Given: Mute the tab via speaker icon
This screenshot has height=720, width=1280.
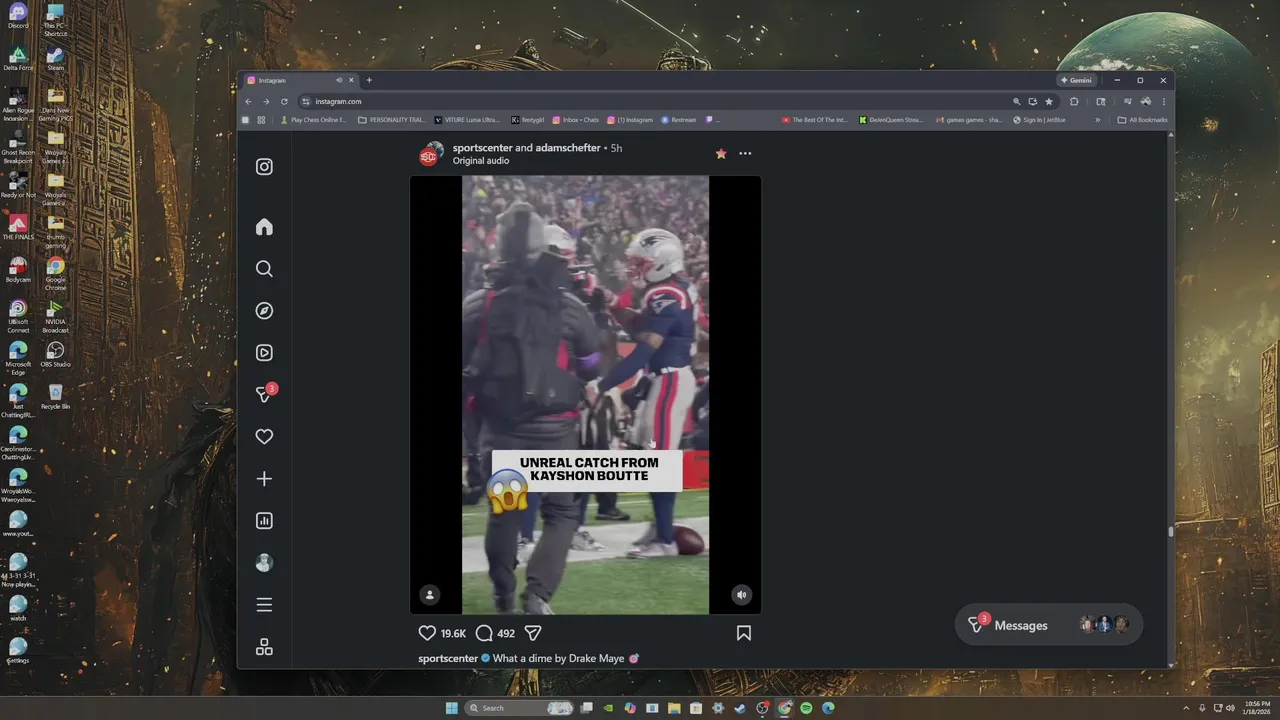Looking at the screenshot, I should pyautogui.click(x=339, y=80).
